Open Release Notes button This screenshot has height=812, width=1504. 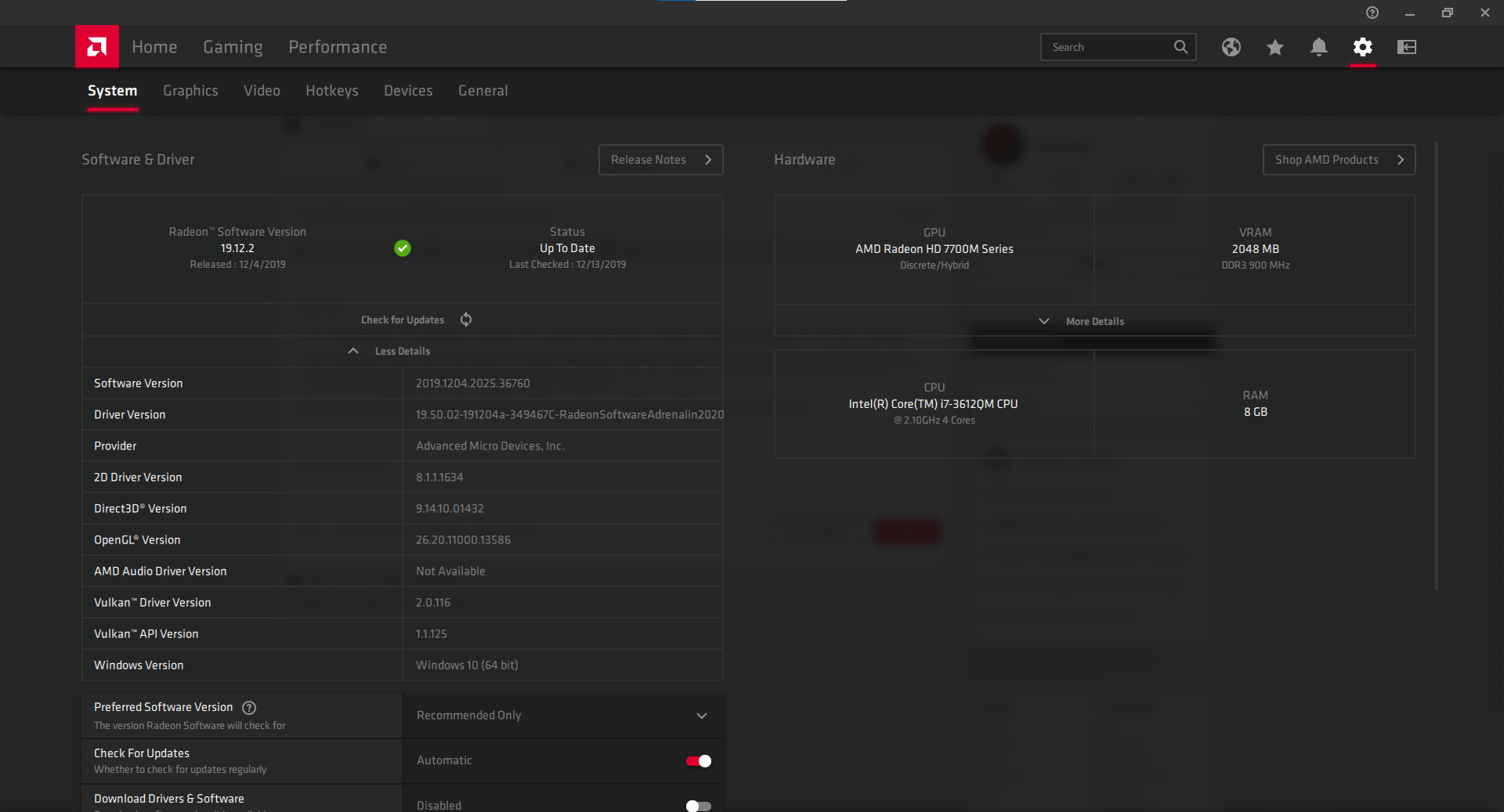pyautogui.click(x=660, y=160)
